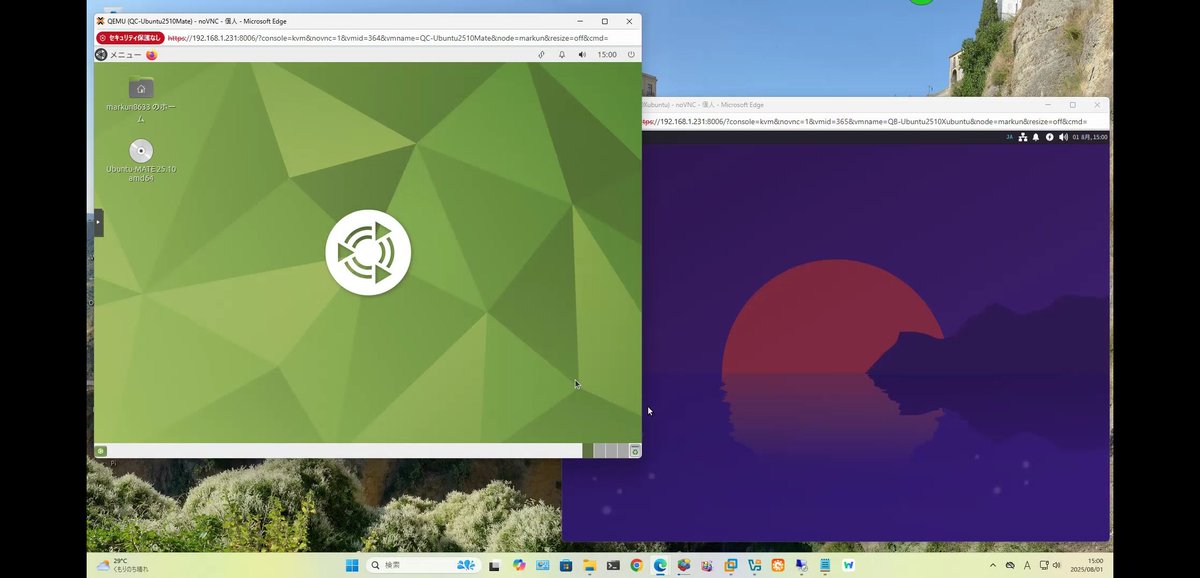1200x578 pixels.
Task: Open the MATE power/session button
Action: [631, 55]
